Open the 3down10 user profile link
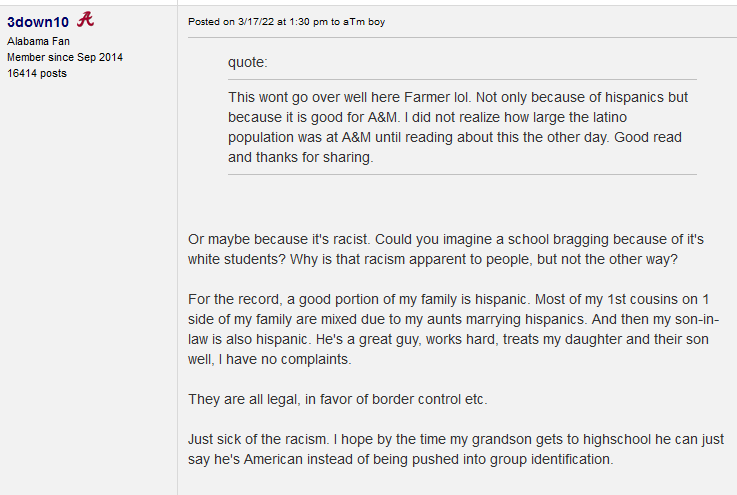The width and height of the screenshot is (737, 495). (x=38, y=21)
